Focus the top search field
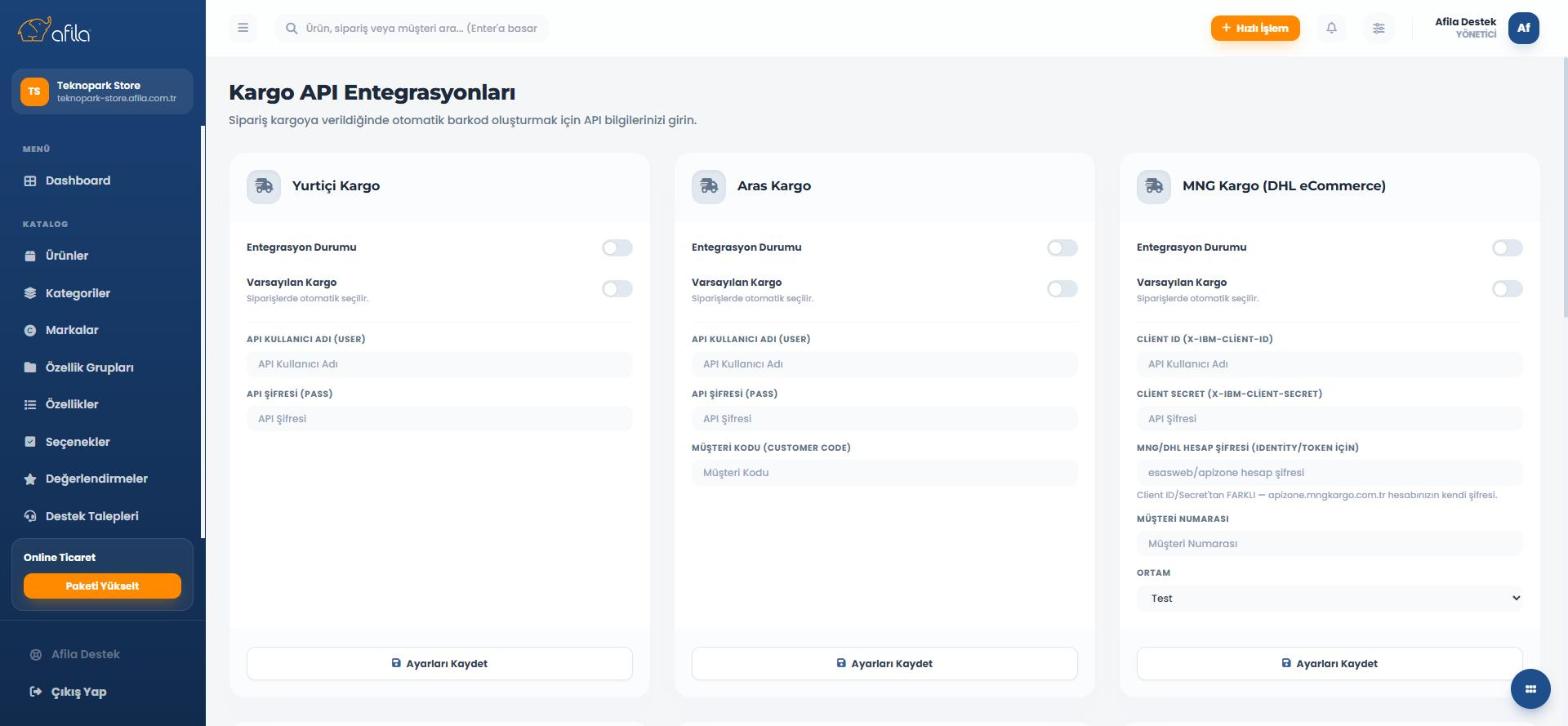 pos(412,28)
